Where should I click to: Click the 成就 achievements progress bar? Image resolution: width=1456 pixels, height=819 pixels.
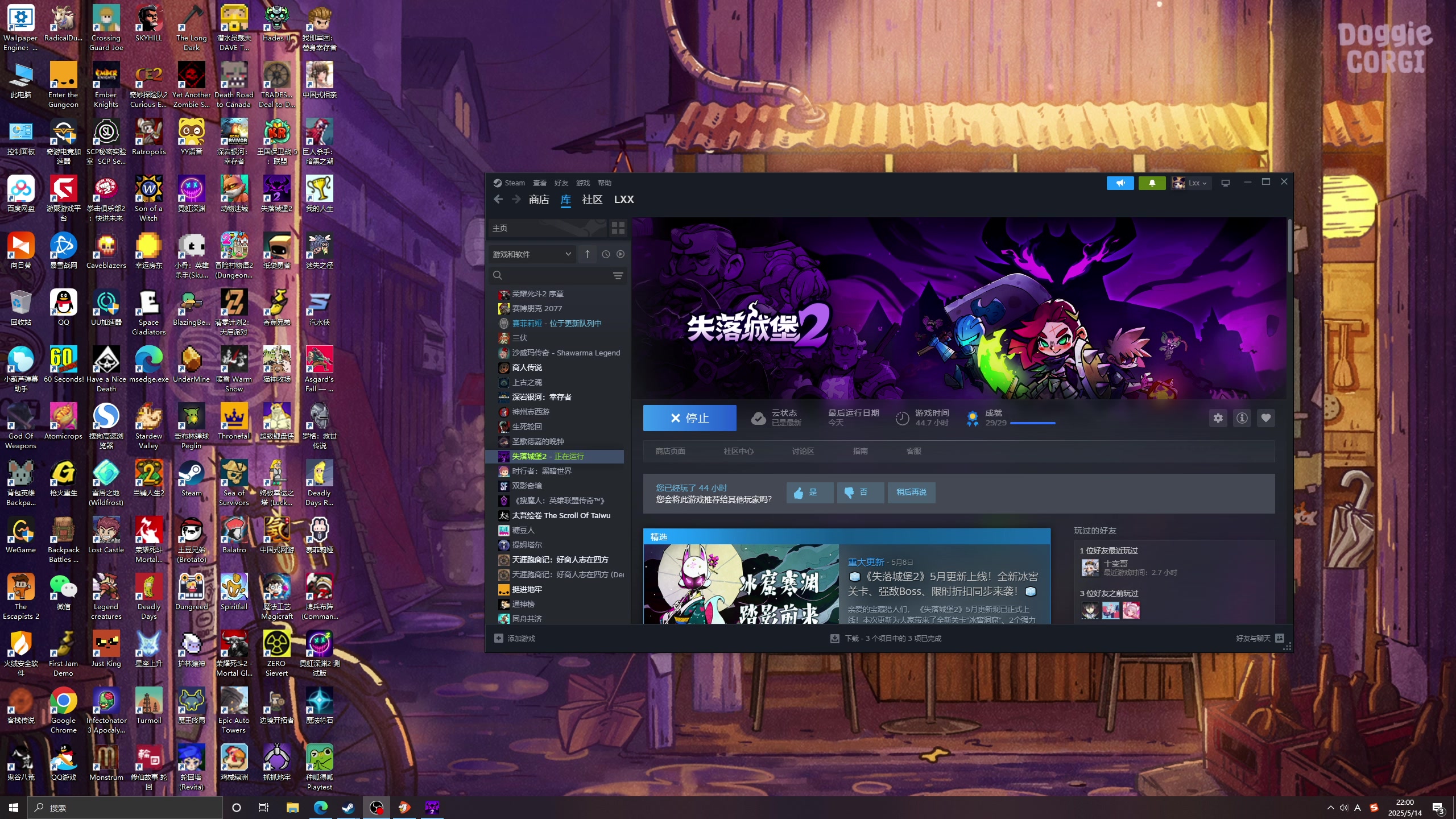tap(1032, 423)
